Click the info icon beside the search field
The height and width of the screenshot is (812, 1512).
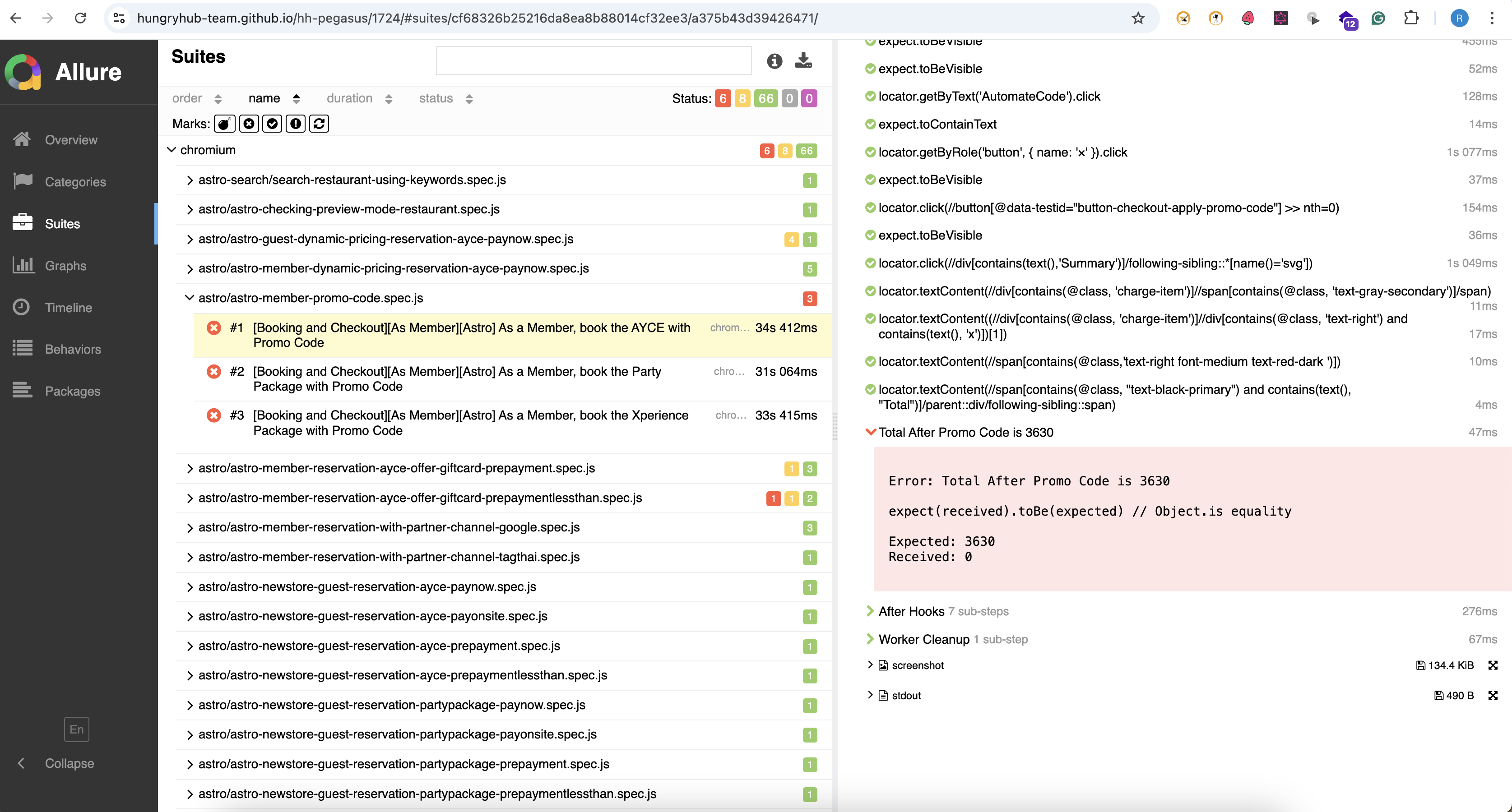774,61
